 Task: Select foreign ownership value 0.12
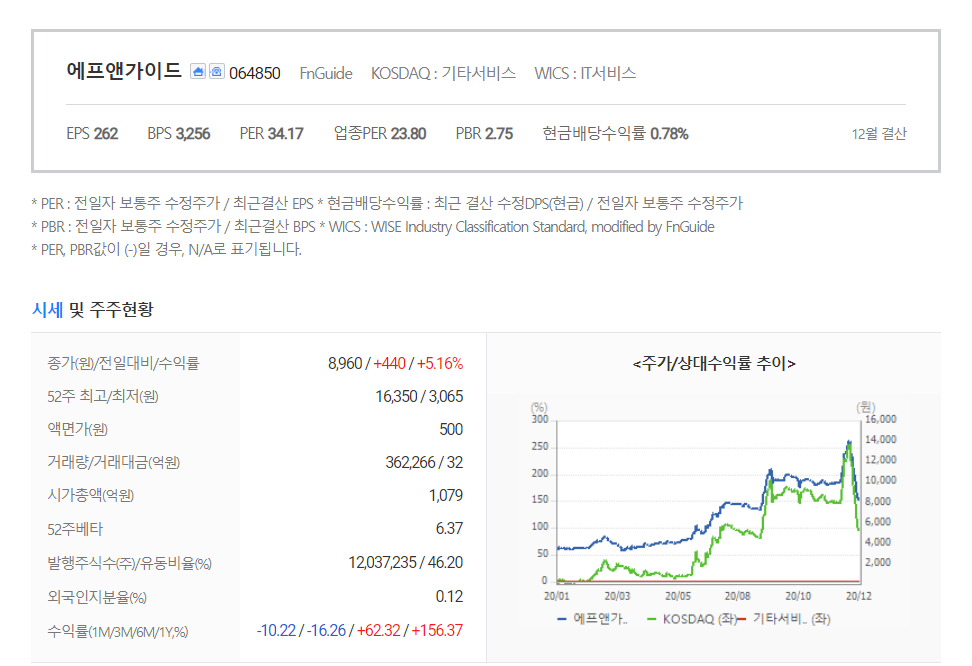click(449, 597)
